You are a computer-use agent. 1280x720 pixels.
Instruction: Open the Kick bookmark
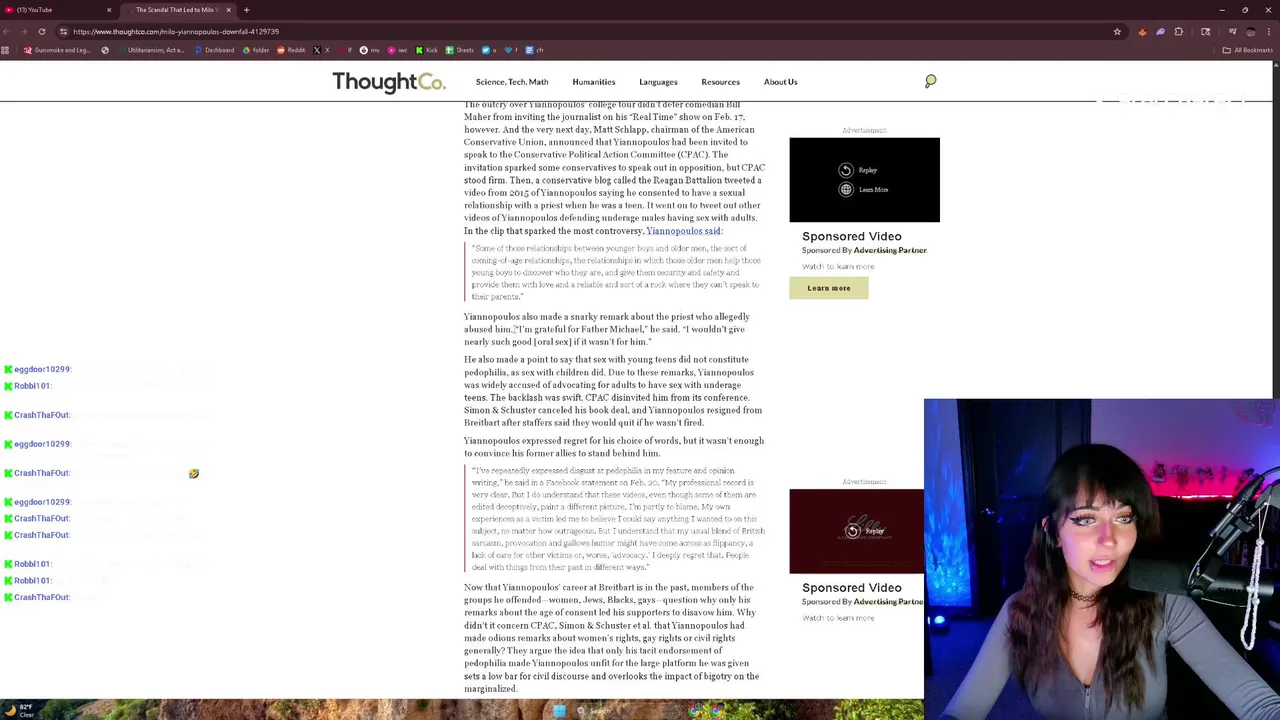click(427, 50)
